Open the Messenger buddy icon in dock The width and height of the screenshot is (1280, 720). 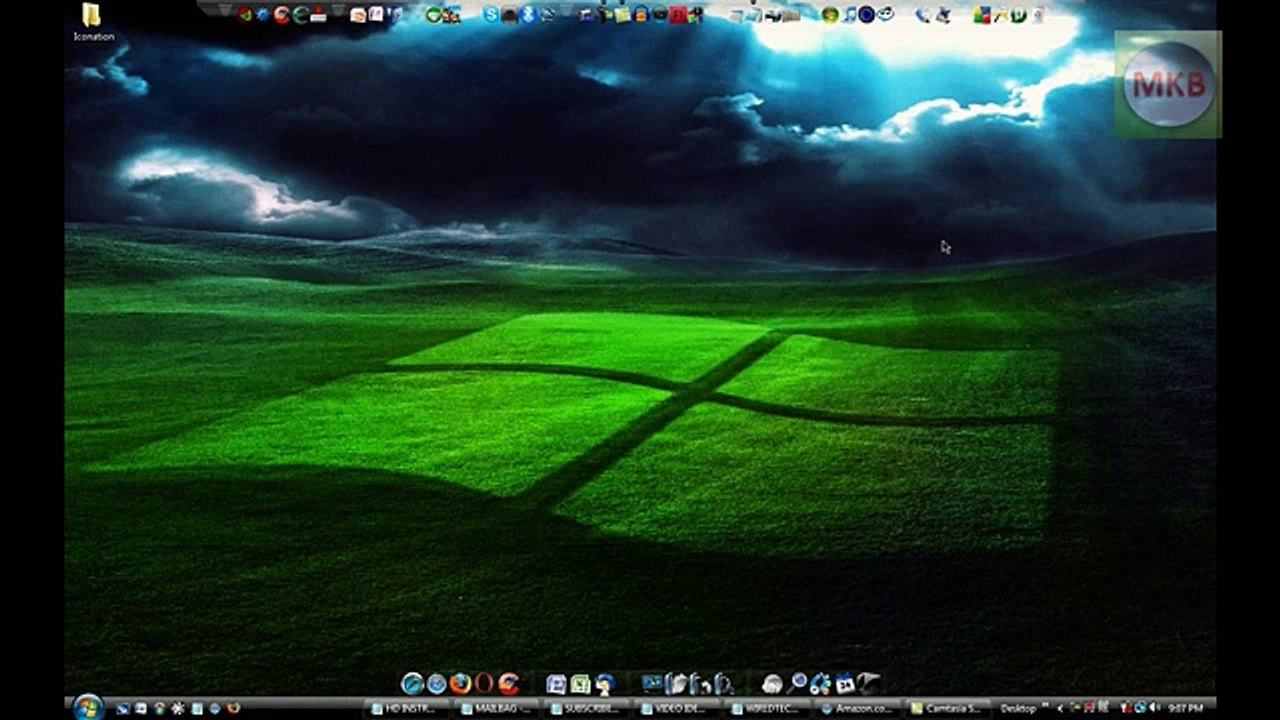click(604, 685)
